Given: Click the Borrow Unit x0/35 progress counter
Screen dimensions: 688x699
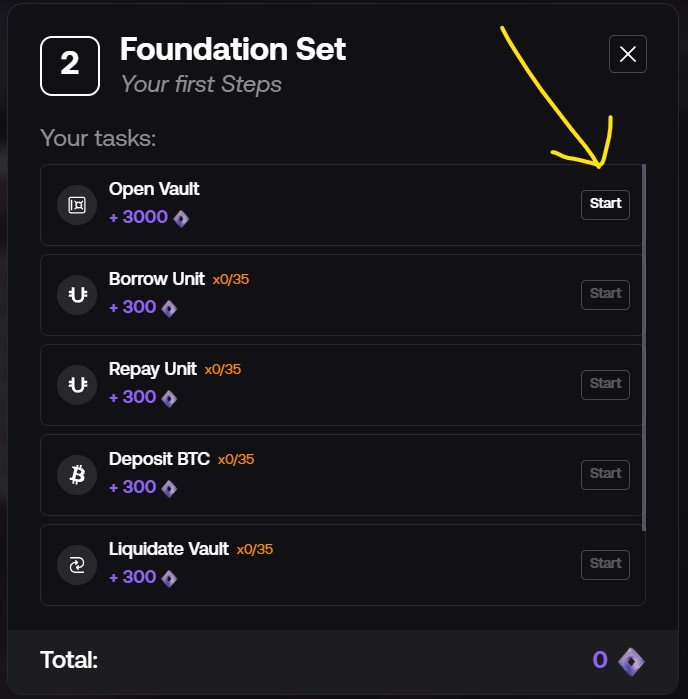Looking at the screenshot, I should [x=231, y=280].
